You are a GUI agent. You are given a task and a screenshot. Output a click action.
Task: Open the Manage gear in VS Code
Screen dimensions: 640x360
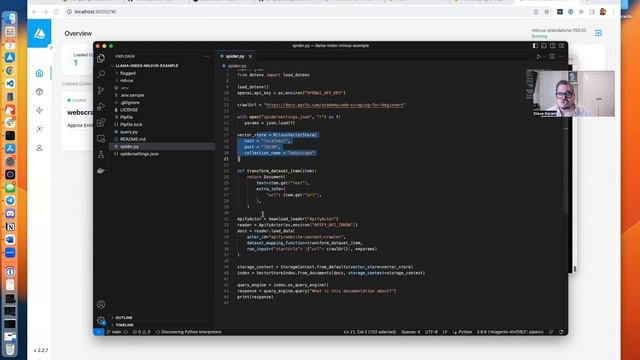(101, 320)
